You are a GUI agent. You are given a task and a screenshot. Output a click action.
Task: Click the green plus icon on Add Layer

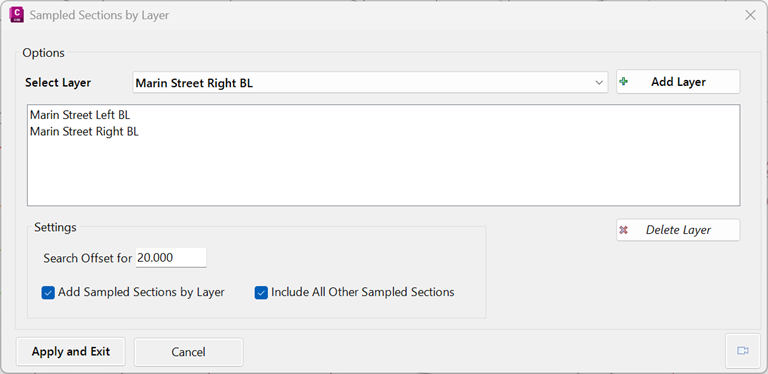(624, 82)
